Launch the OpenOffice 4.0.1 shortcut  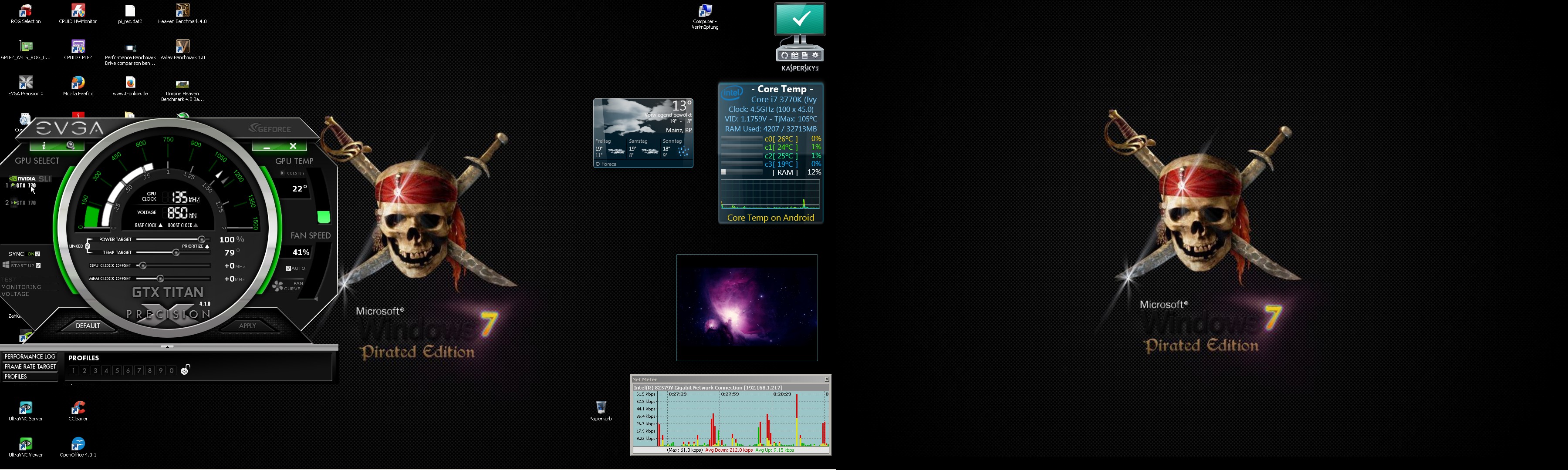(x=78, y=447)
